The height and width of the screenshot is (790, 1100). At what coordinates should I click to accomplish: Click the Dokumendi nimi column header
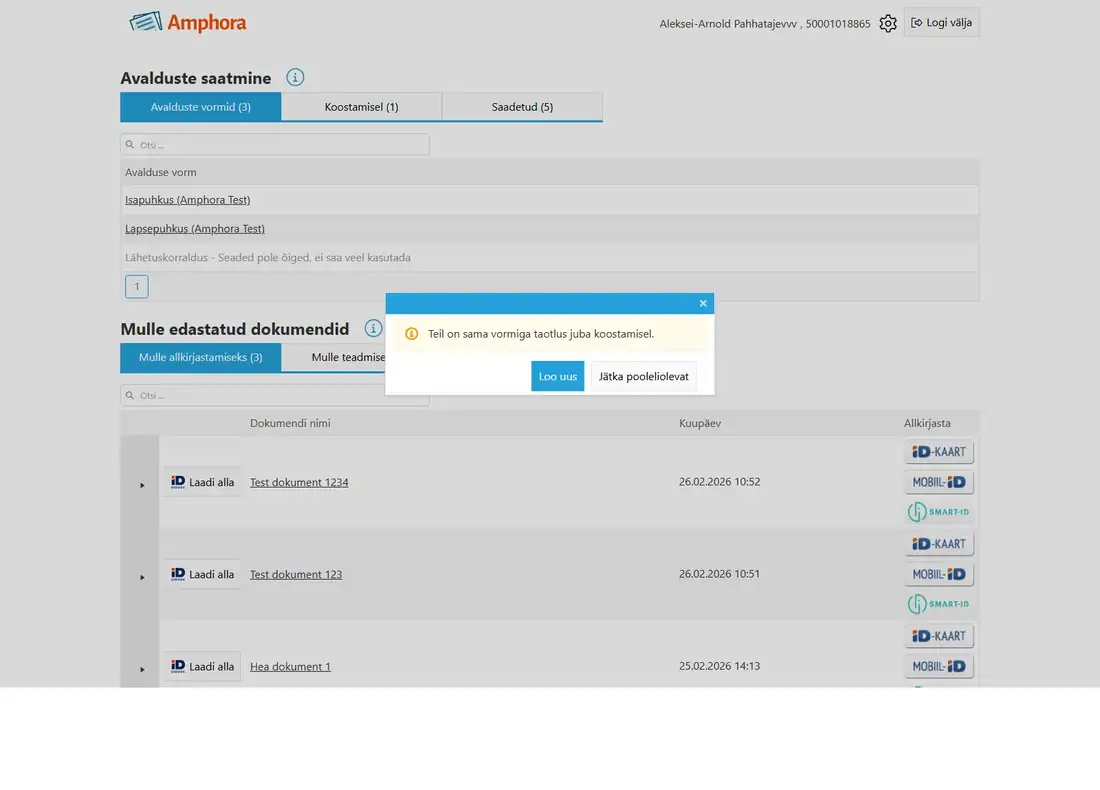pyautogui.click(x=290, y=423)
